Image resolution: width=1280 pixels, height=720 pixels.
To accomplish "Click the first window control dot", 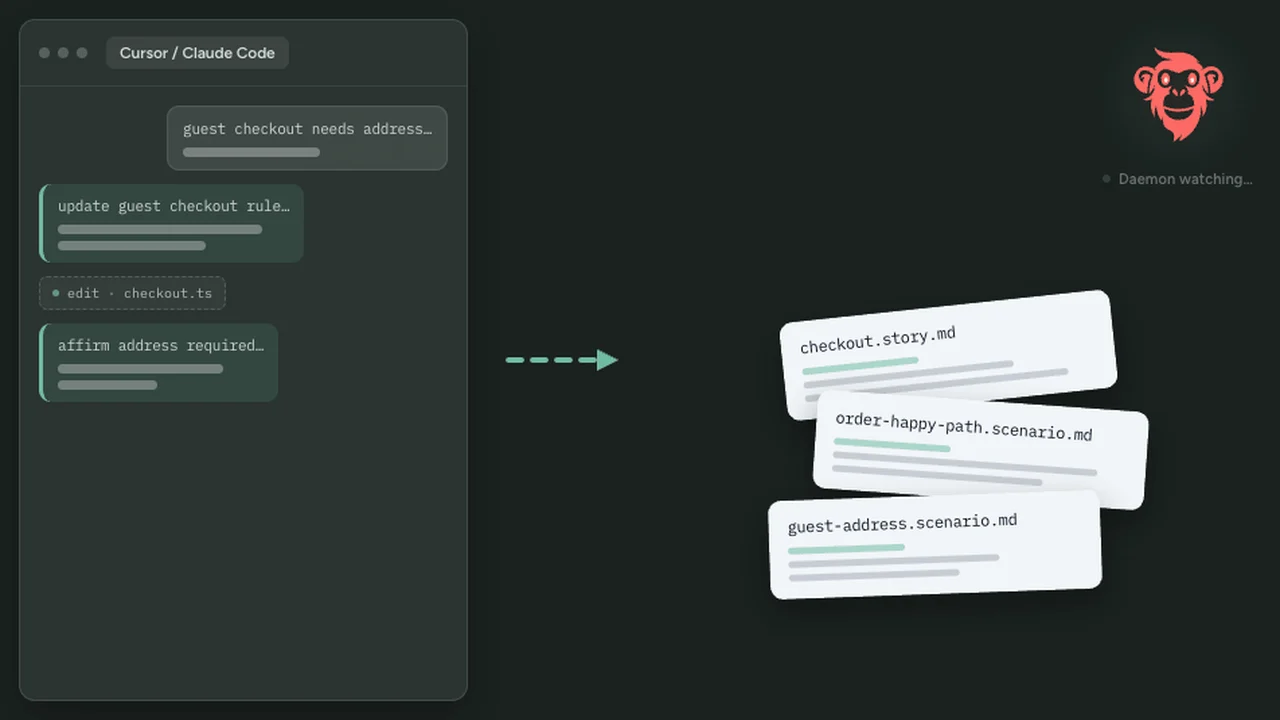I will click(44, 53).
